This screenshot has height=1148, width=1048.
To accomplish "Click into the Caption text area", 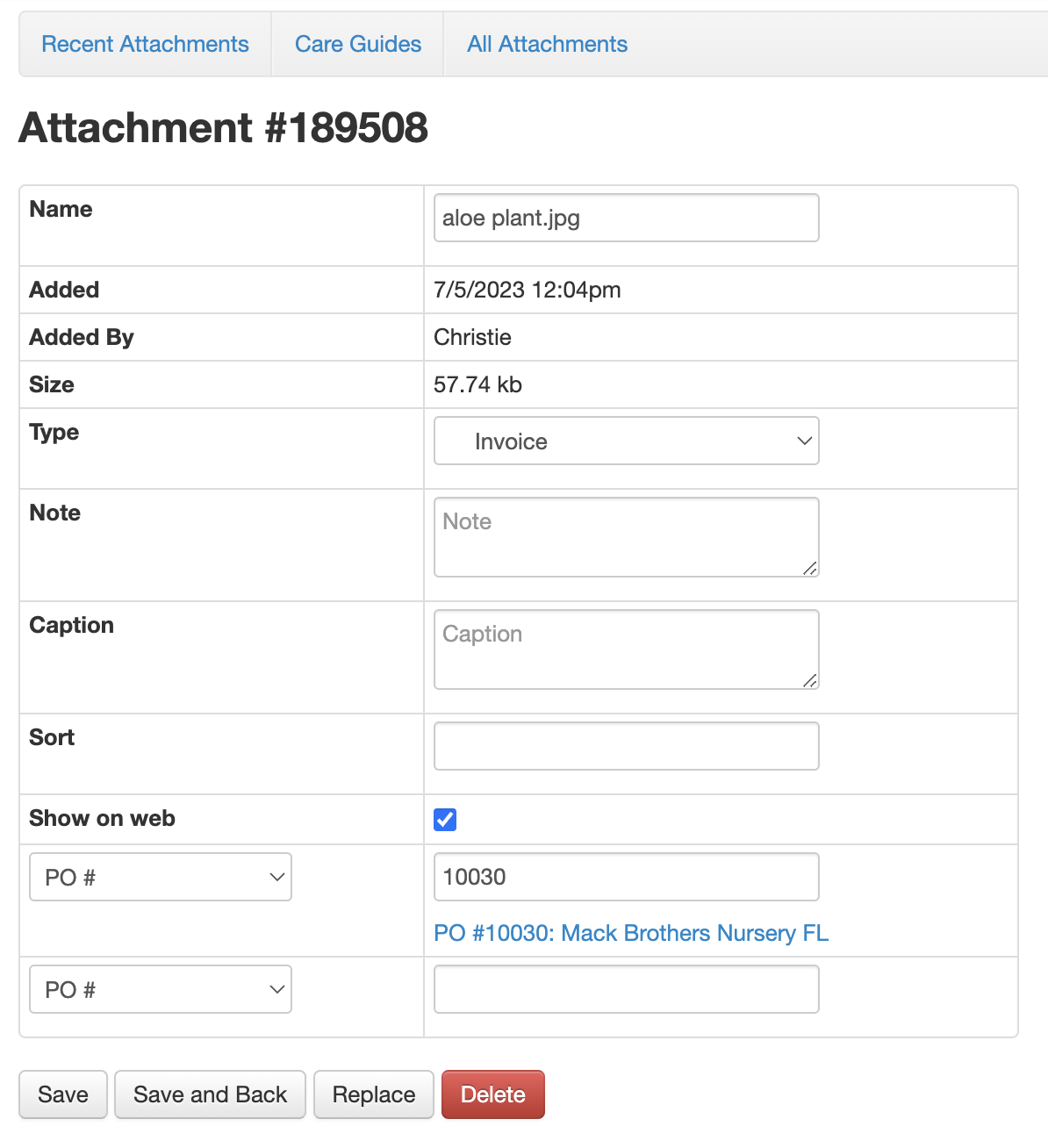I will tap(626, 649).
